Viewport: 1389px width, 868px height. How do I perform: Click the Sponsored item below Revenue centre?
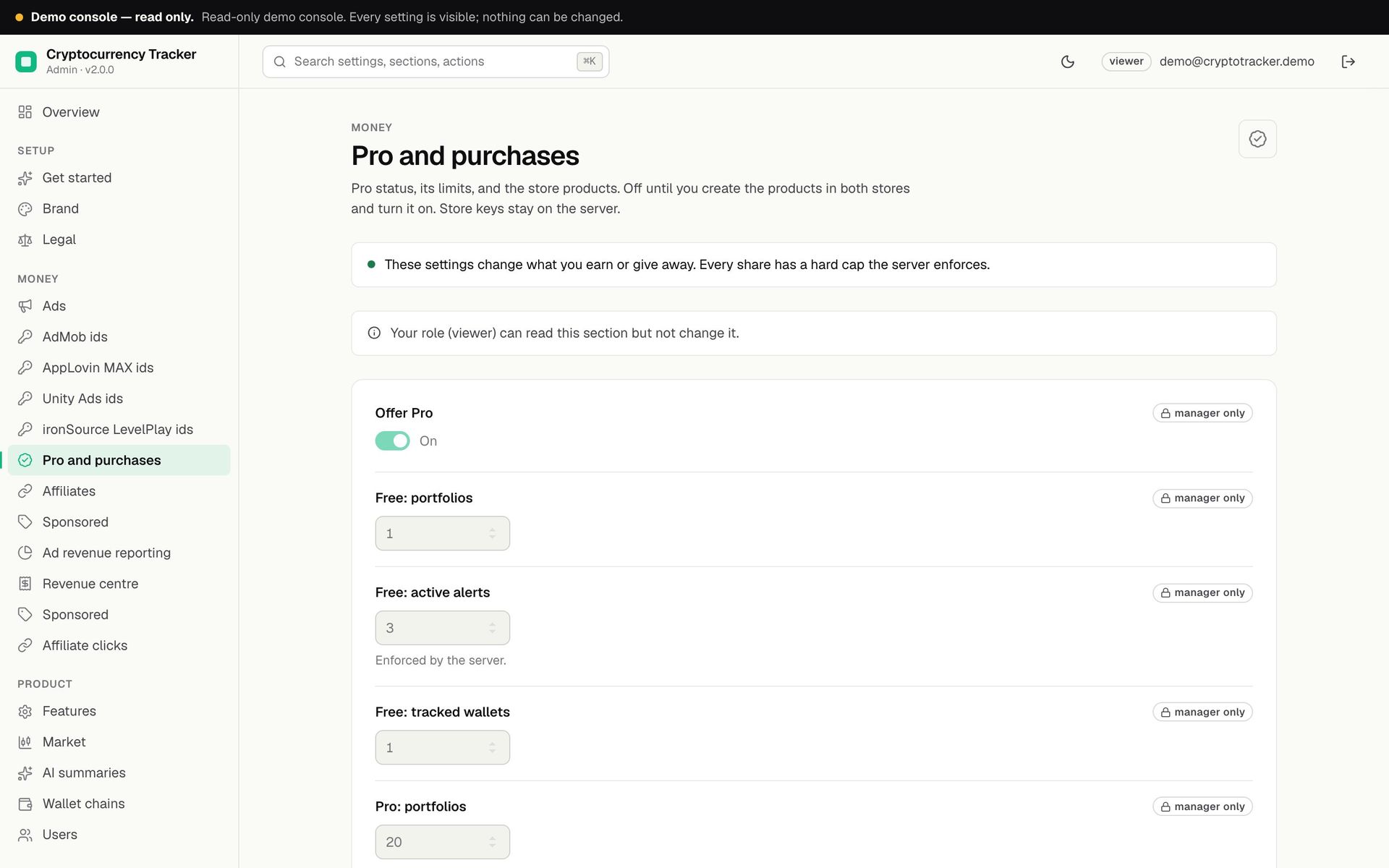tap(119, 615)
